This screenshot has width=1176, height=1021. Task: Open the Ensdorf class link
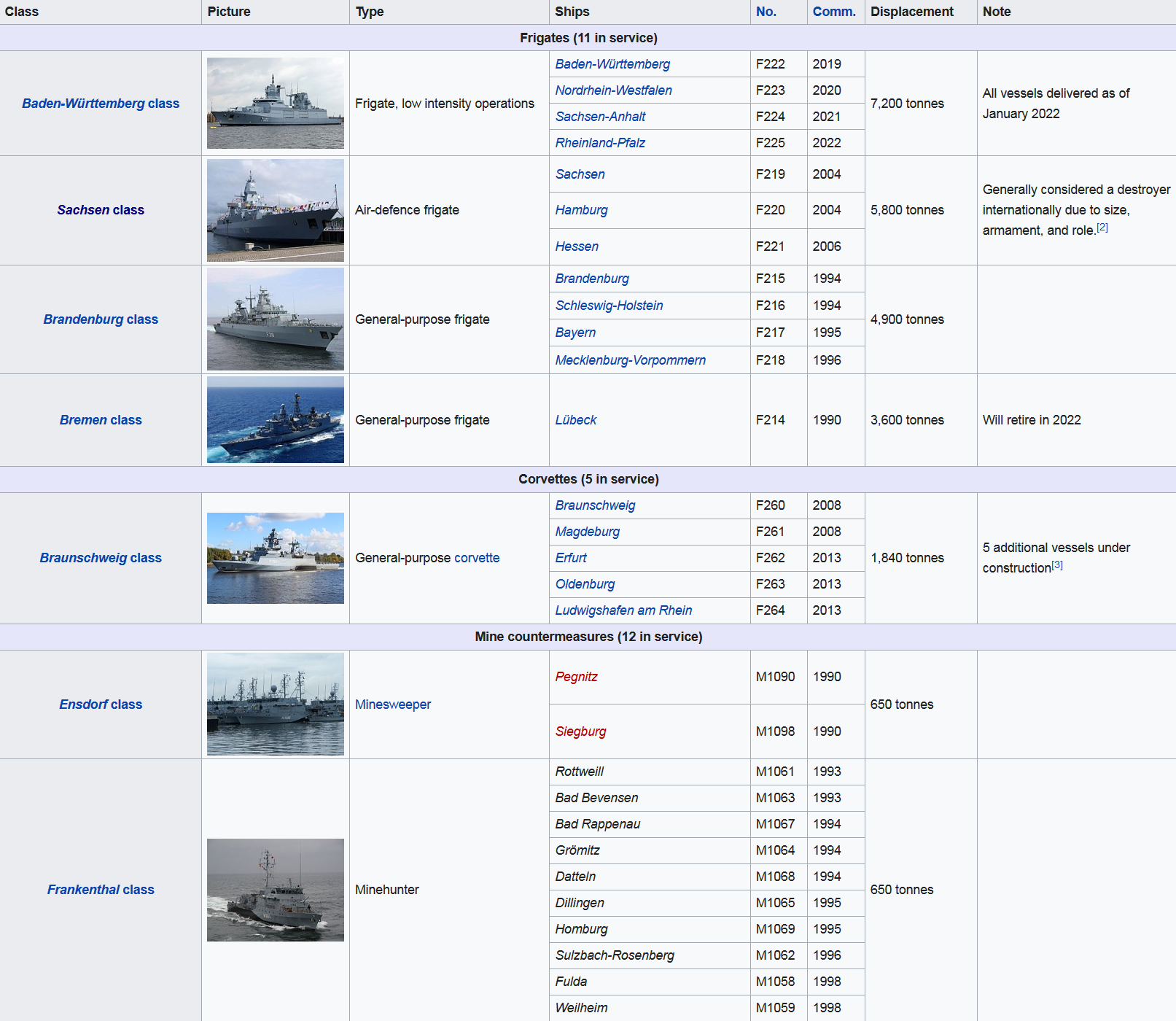click(x=101, y=704)
